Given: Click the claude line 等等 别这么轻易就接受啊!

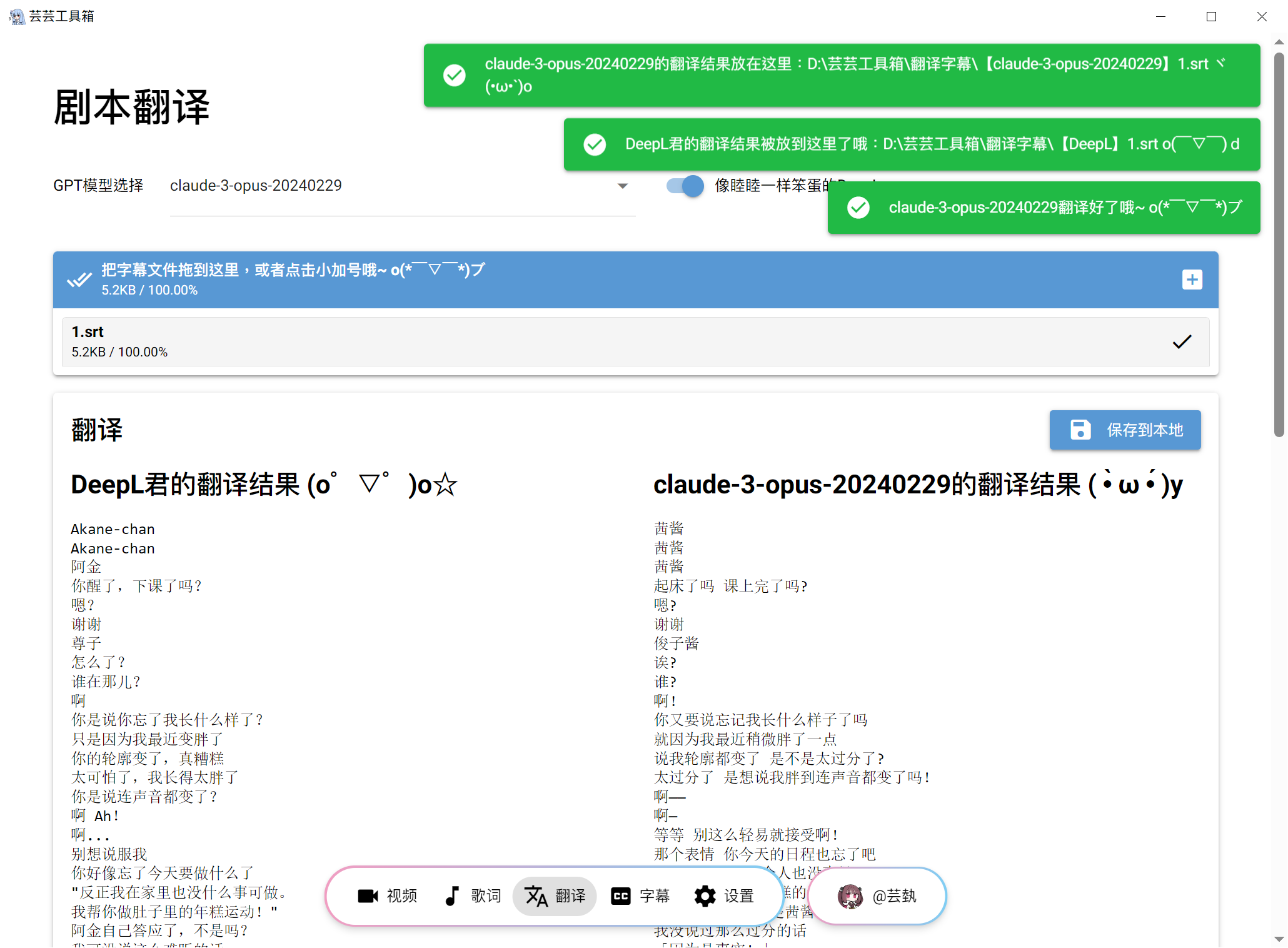Looking at the screenshot, I should click(746, 835).
